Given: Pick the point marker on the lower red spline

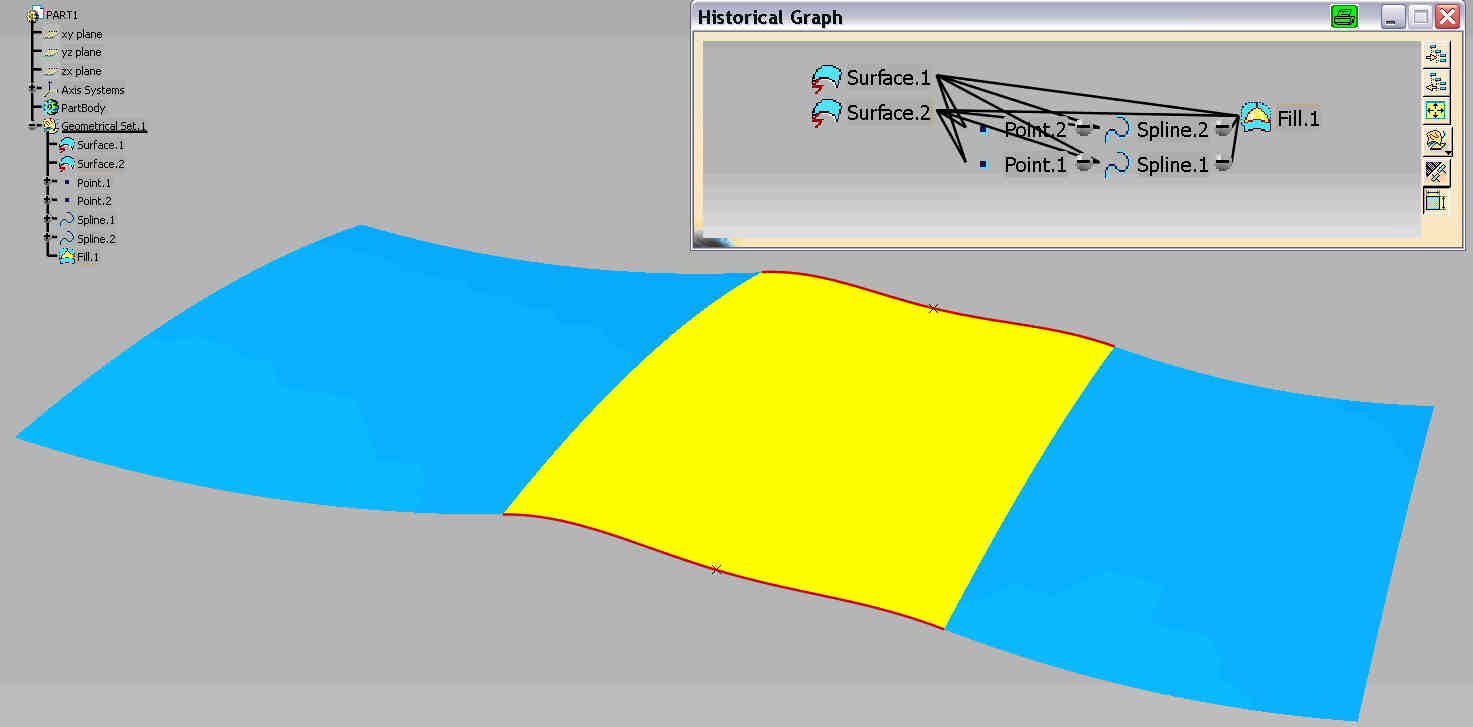Looking at the screenshot, I should (x=716, y=569).
